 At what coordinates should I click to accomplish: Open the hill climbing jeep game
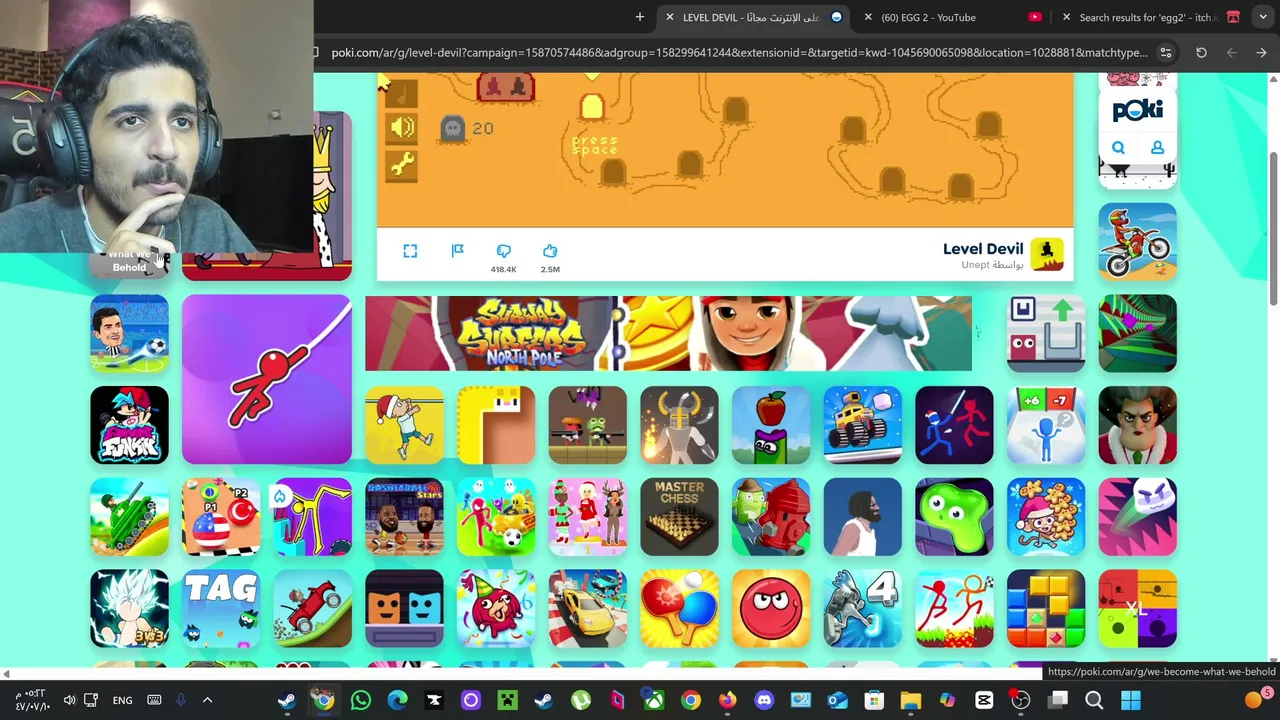(313, 609)
